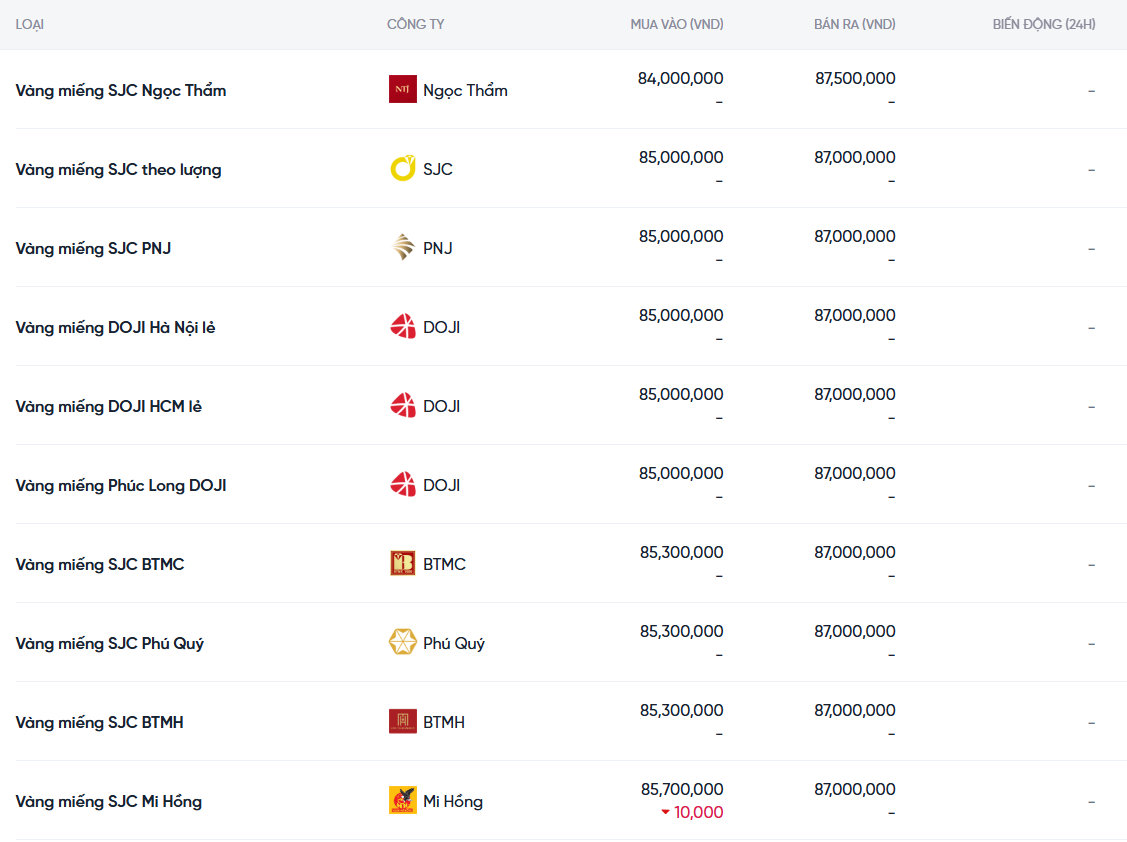Image resolution: width=1127 pixels, height=842 pixels.
Task: Click the Ngọc Thẩm company name
Action: point(465,91)
